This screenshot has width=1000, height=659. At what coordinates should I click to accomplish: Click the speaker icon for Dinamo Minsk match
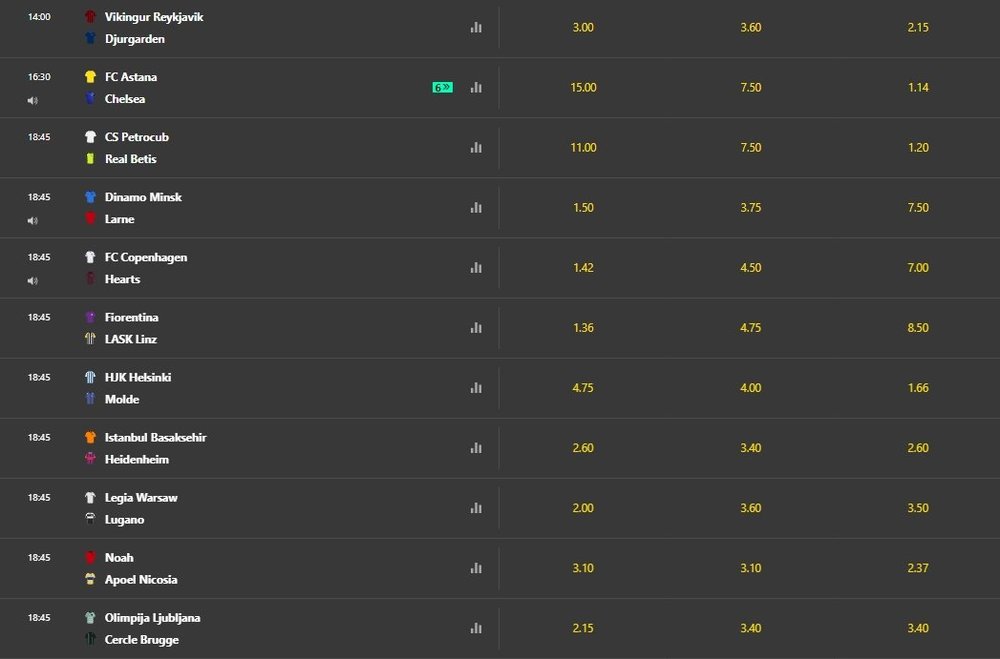point(33,220)
